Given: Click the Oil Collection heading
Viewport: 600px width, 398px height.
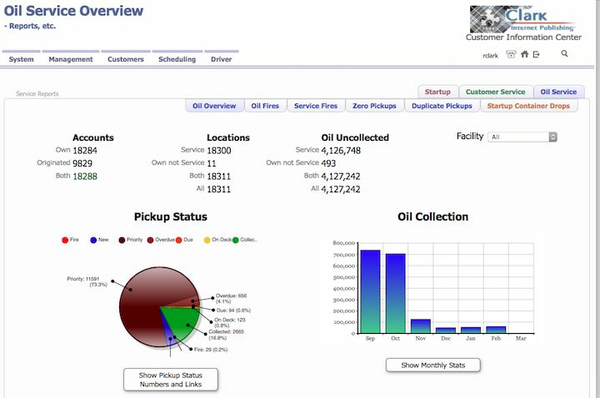Looking at the screenshot, I should [x=433, y=217].
